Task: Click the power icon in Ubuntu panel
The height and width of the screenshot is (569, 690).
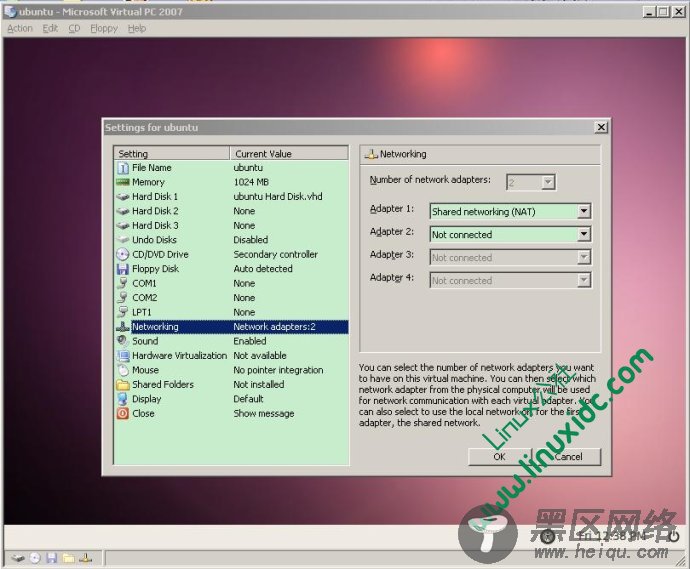Action: click(x=674, y=536)
